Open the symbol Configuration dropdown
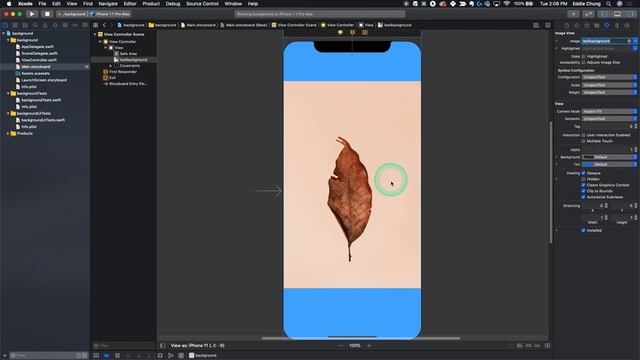The image size is (640, 360). coord(609,77)
